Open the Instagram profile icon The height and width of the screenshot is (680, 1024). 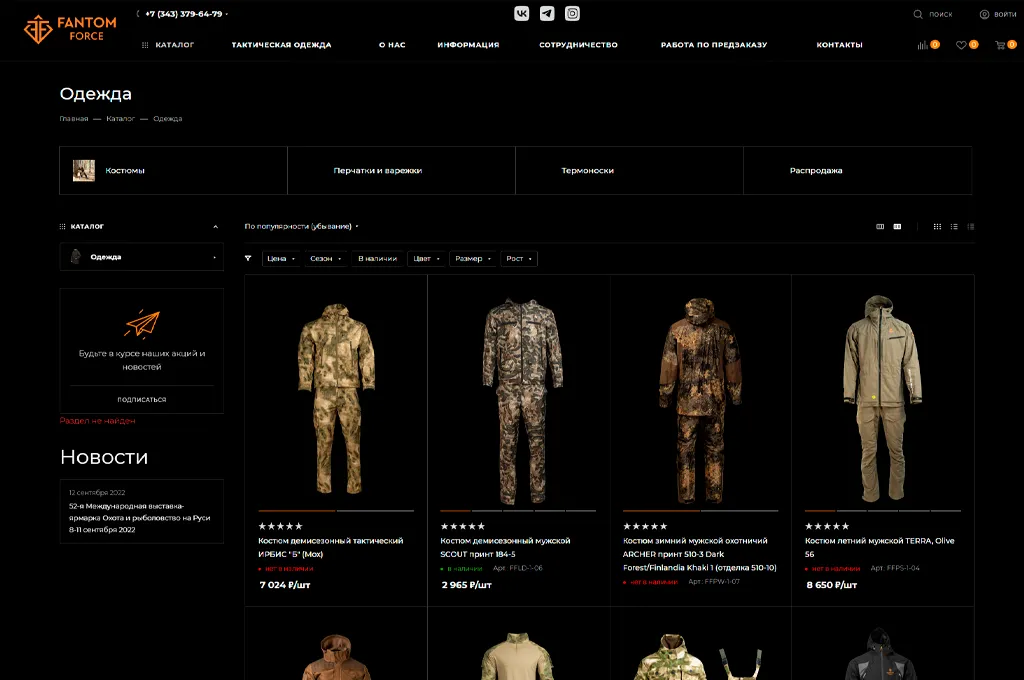(x=572, y=14)
